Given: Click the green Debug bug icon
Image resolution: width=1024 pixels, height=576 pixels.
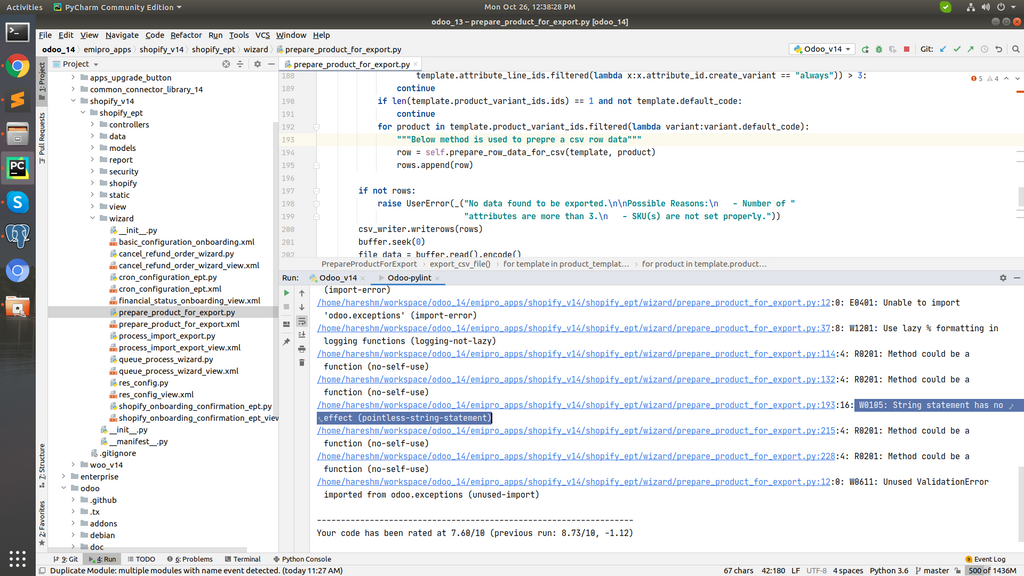Looking at the screenshot, I should pyautogui.click(x=879, y=48).
